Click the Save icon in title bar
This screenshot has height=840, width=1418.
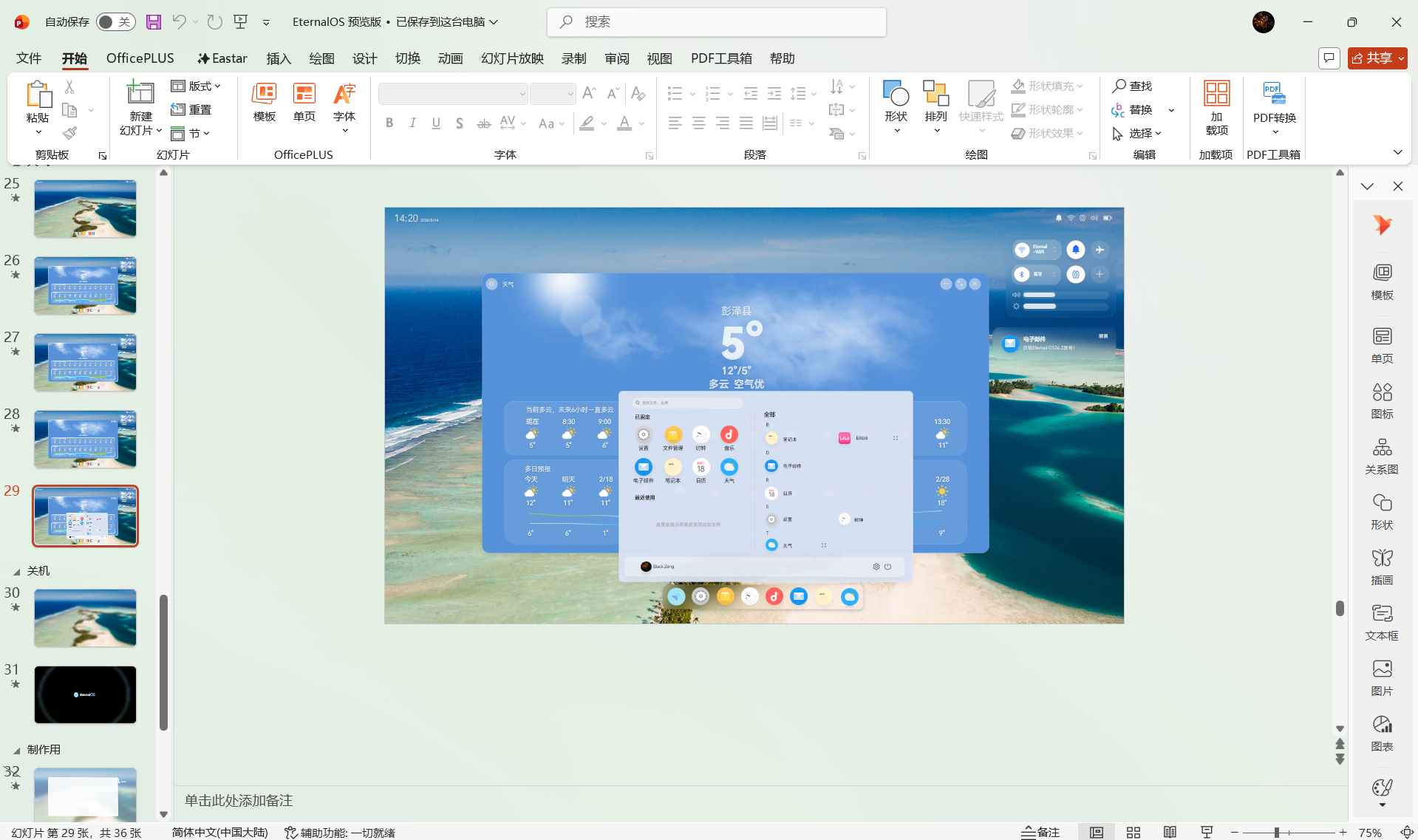coord(153,22)
